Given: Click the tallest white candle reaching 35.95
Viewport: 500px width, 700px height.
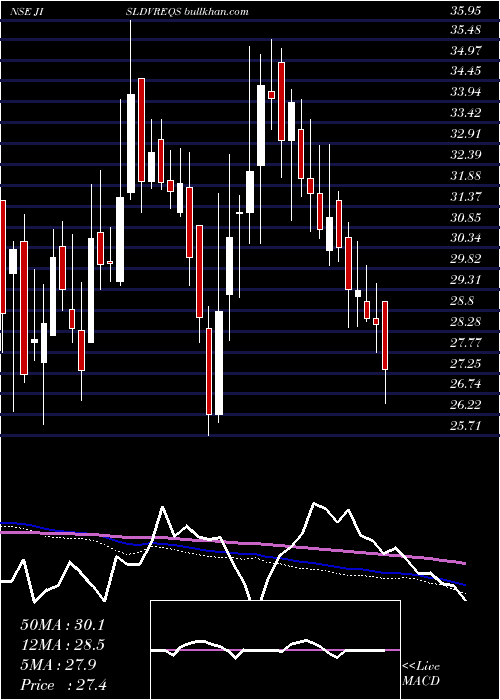Looking at the screenshot, I should [131, 144].
